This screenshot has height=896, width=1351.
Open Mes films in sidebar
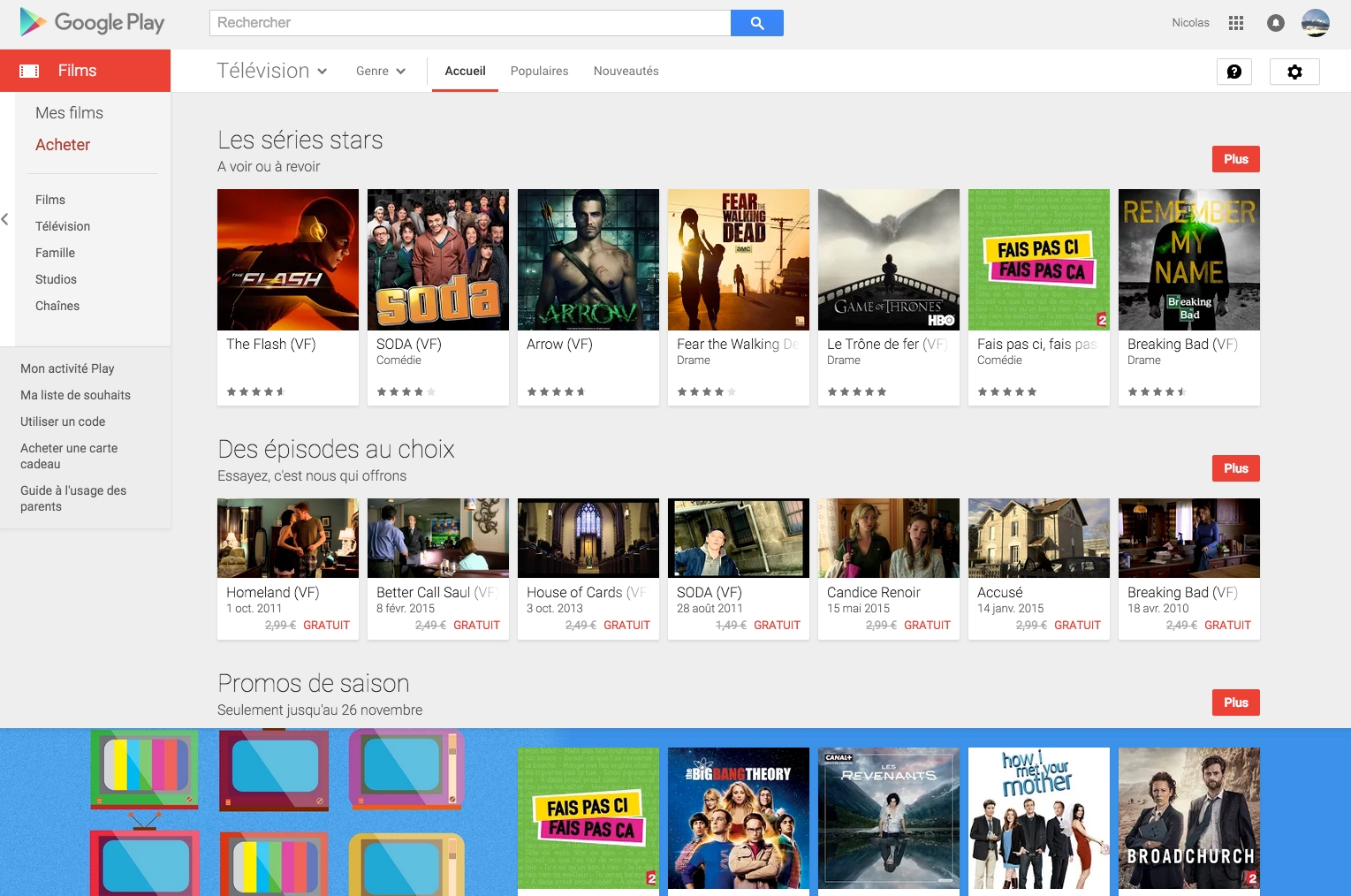coord(69,113)
